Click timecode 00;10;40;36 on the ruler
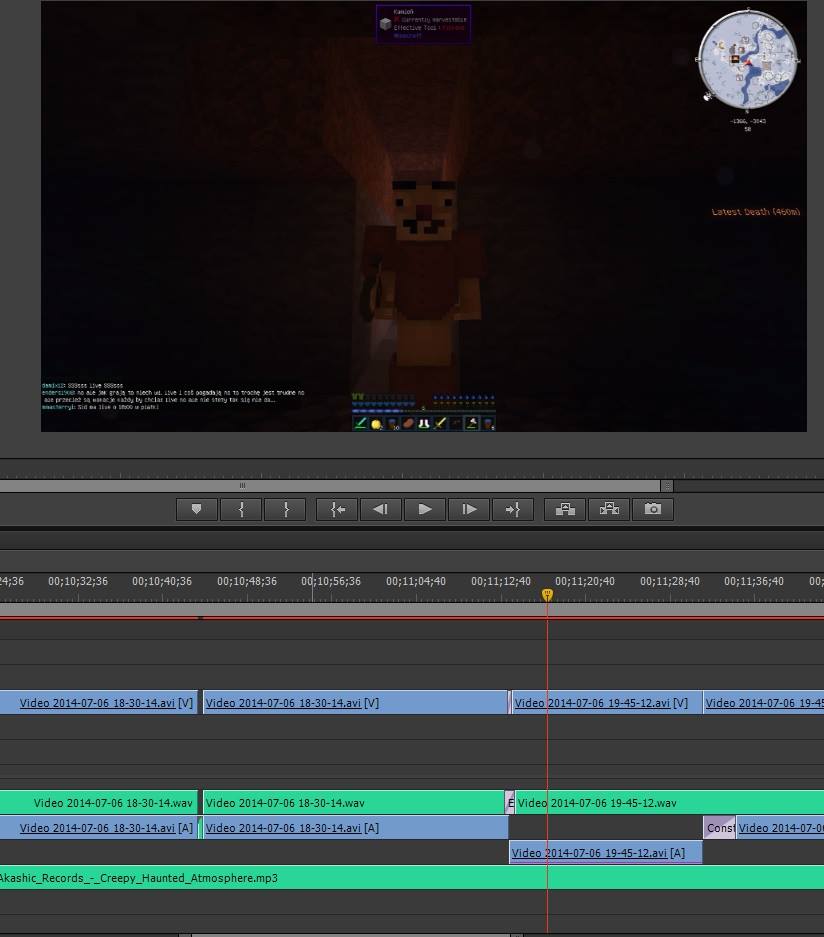Image resolution: width=824 pixels, height=937 pixels. point(162,581)
